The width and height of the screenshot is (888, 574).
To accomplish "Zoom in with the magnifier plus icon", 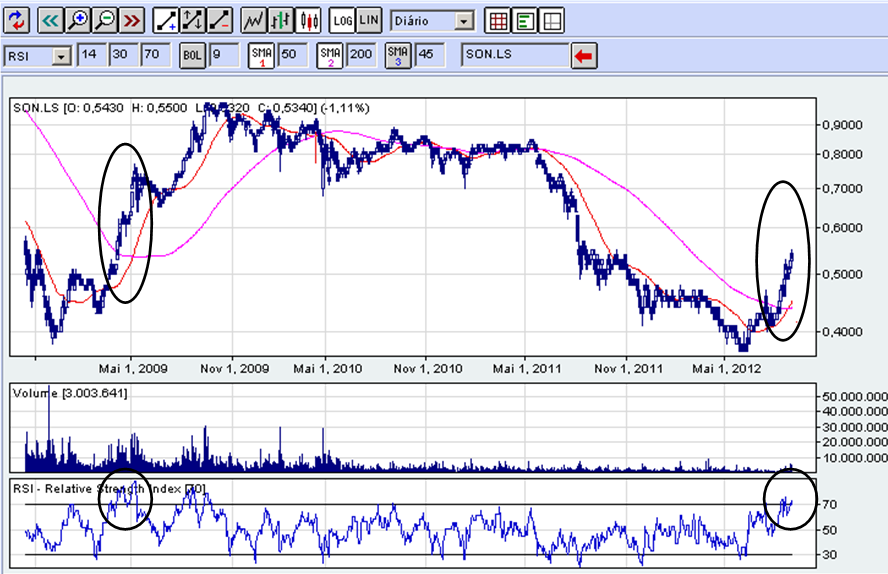I will click(x=78, y=20).
